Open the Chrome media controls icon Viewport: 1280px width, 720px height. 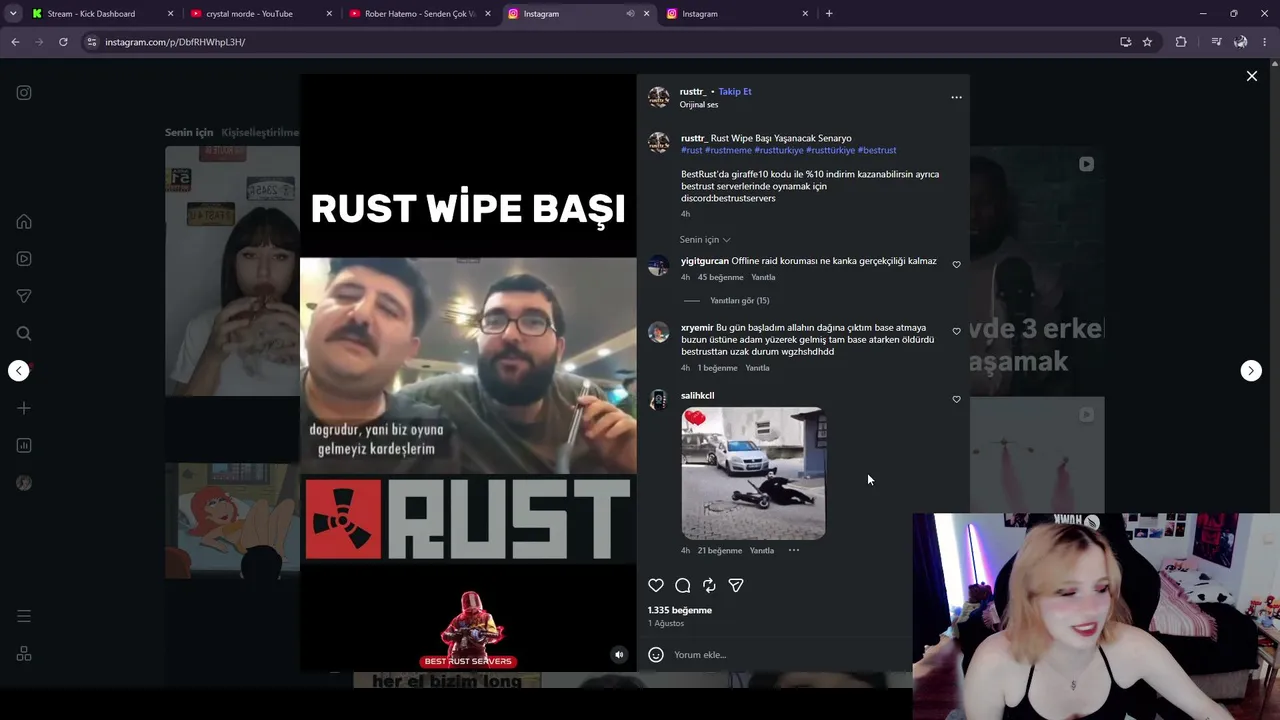pos(1216,42)
